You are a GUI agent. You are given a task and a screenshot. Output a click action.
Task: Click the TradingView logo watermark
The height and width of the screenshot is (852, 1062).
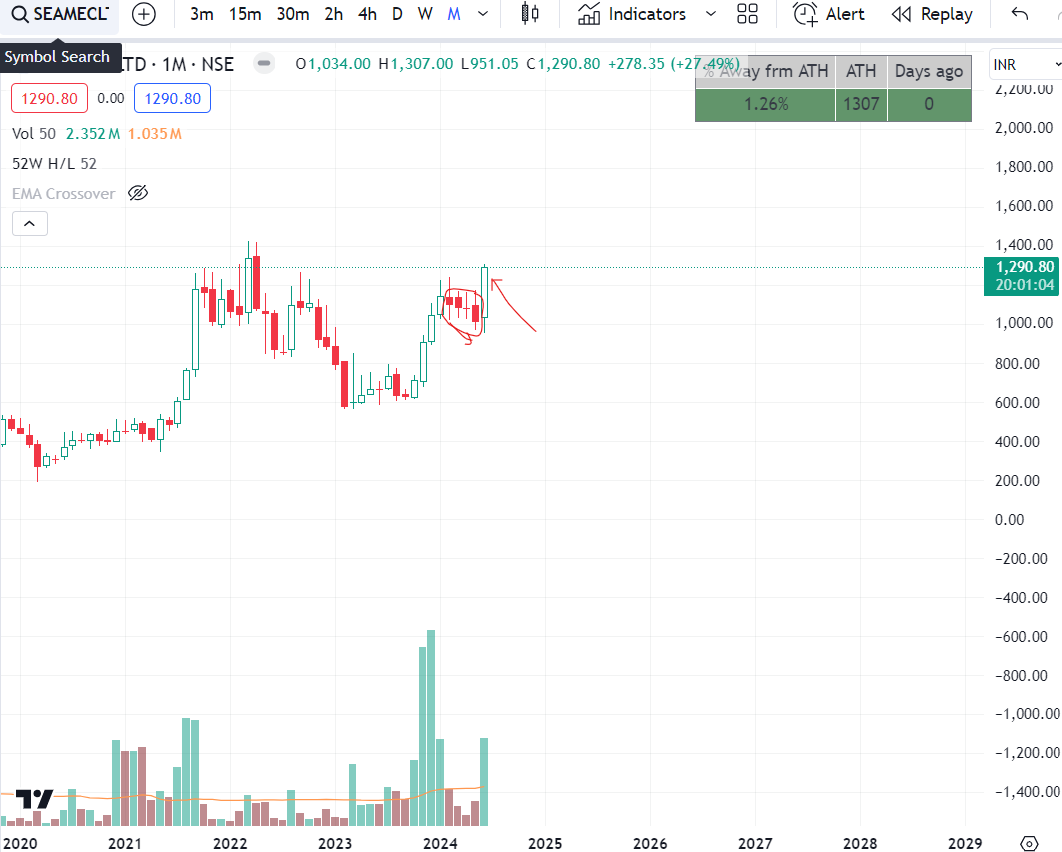point(35,799)
